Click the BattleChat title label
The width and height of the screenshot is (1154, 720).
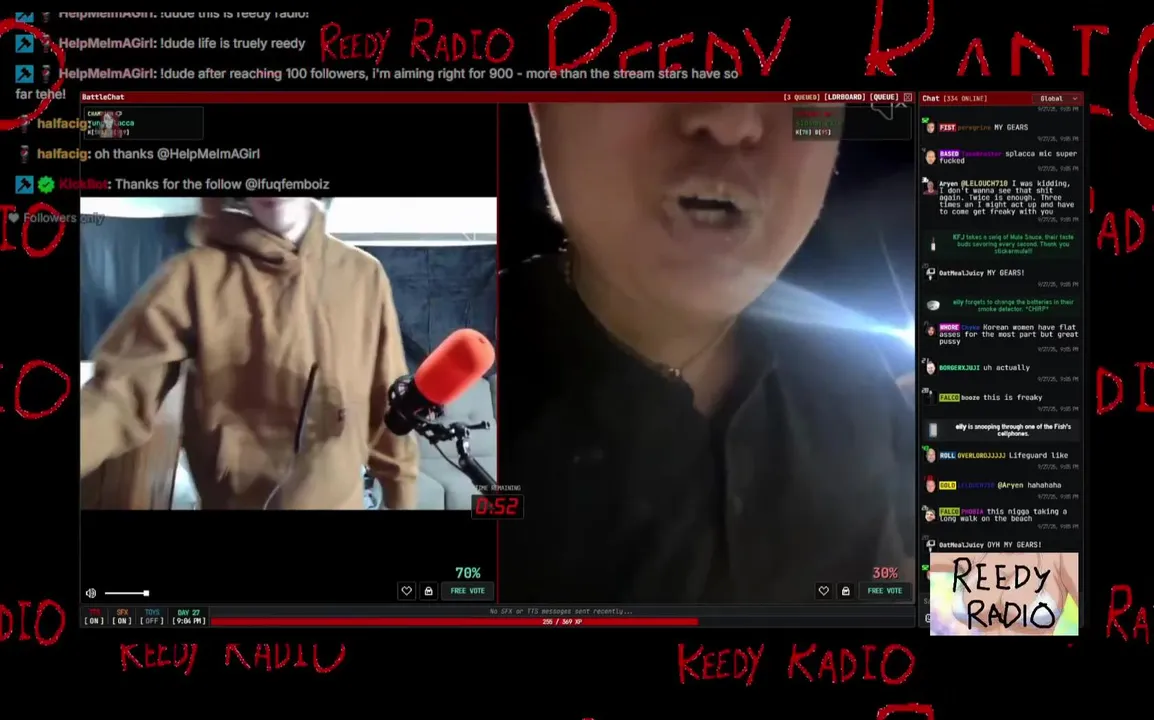pos(103,97)
